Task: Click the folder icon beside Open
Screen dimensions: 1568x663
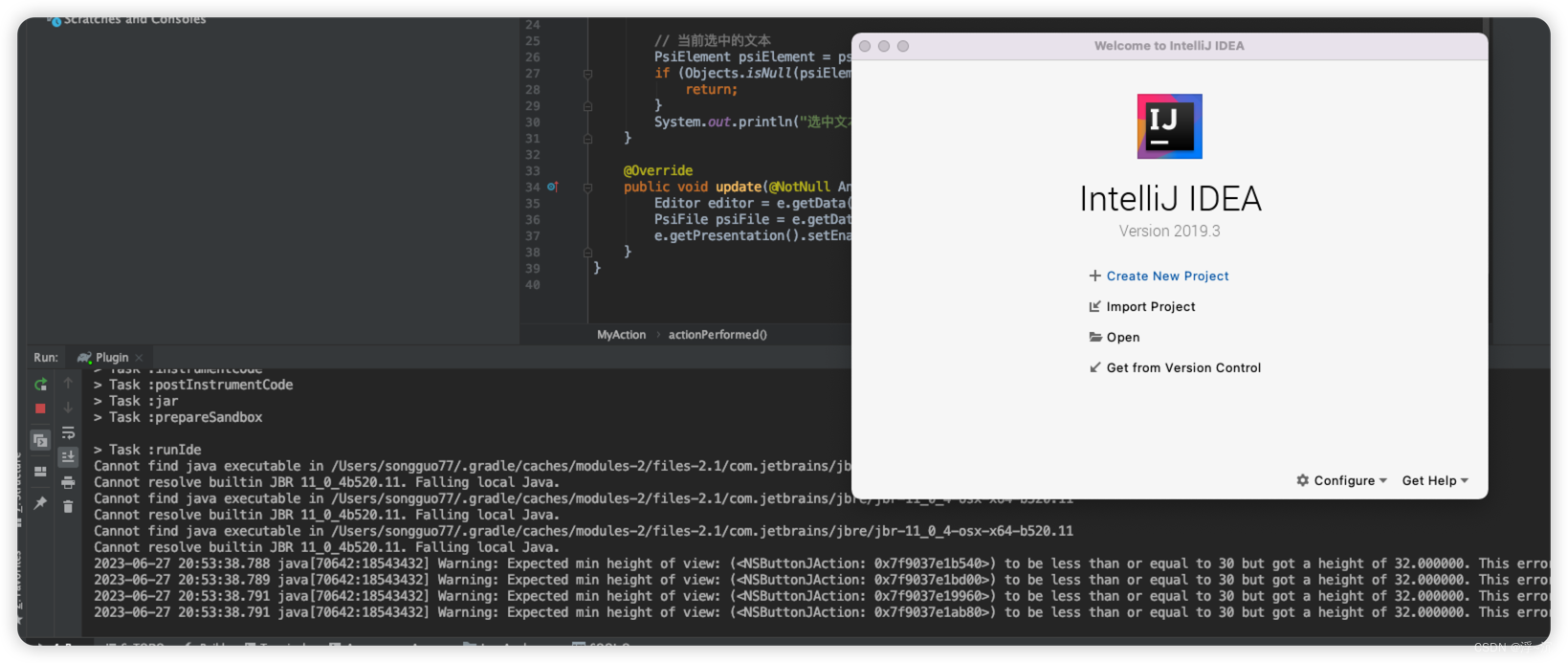Action: click(1094, 337)
